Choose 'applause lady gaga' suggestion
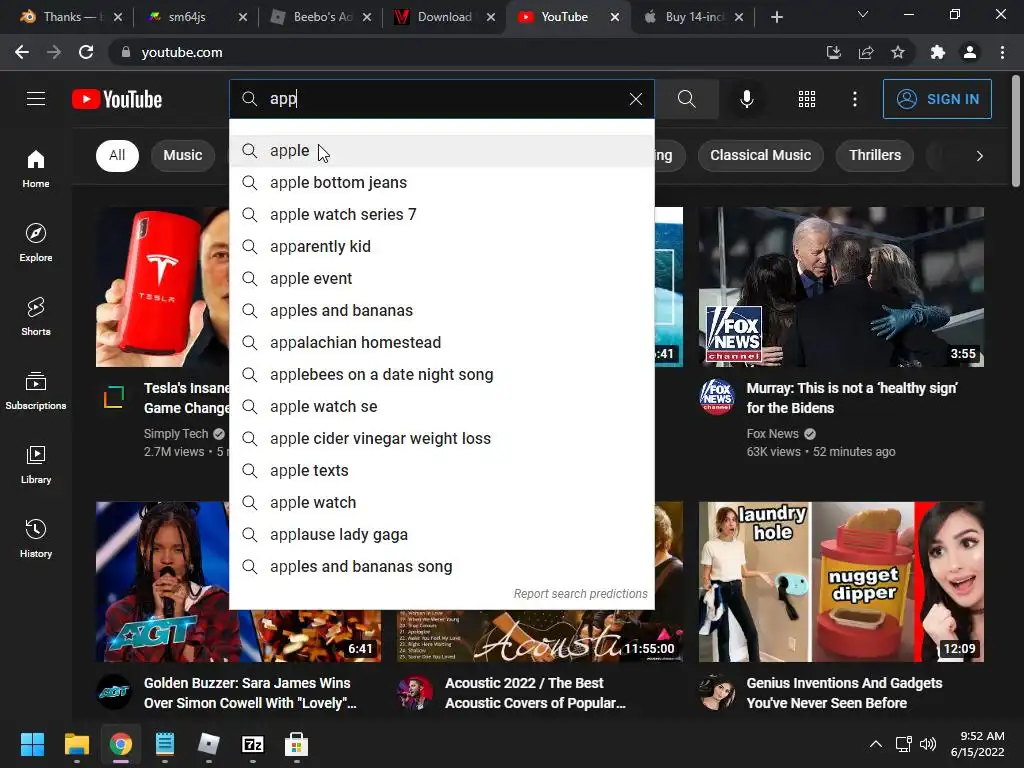The height and width of the screenshot is (768, 1024). [x=442, y=535]
